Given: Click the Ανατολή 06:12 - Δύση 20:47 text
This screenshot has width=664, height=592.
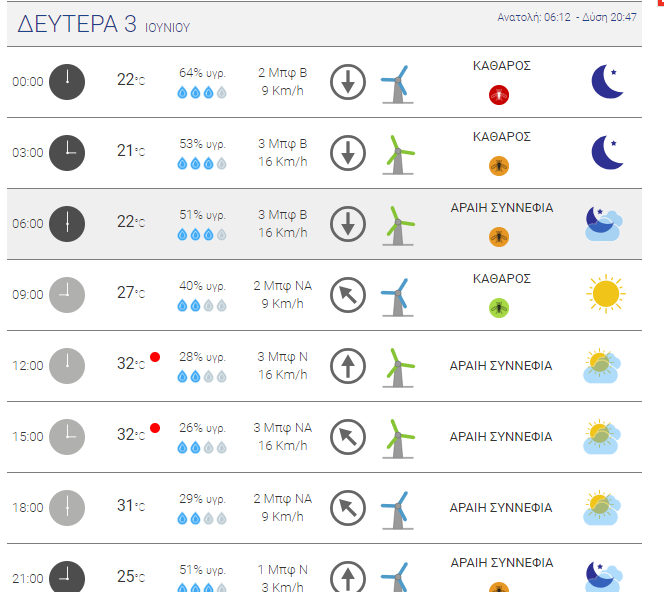Looking at the screenshot, I should (567, 17).
